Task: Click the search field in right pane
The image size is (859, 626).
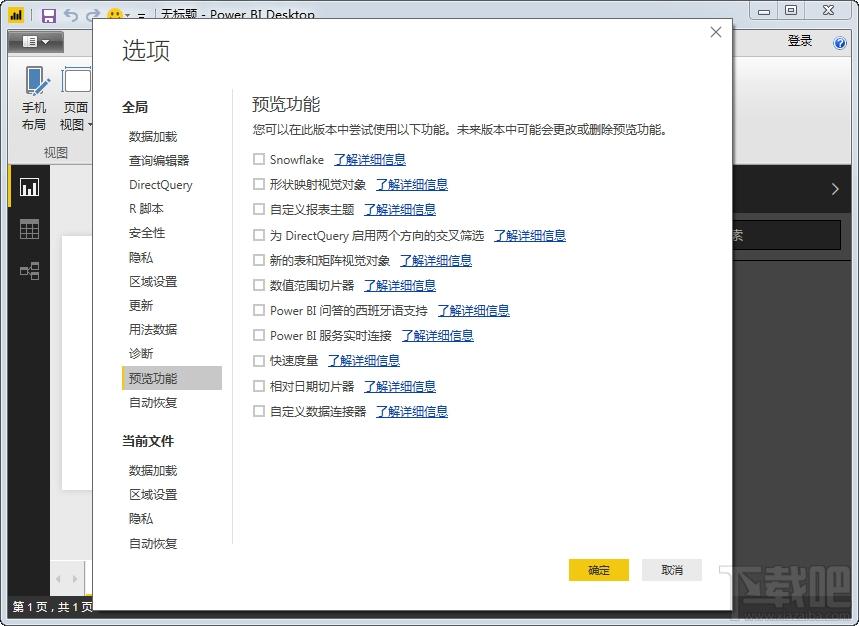Action: [x=787, y=236]
